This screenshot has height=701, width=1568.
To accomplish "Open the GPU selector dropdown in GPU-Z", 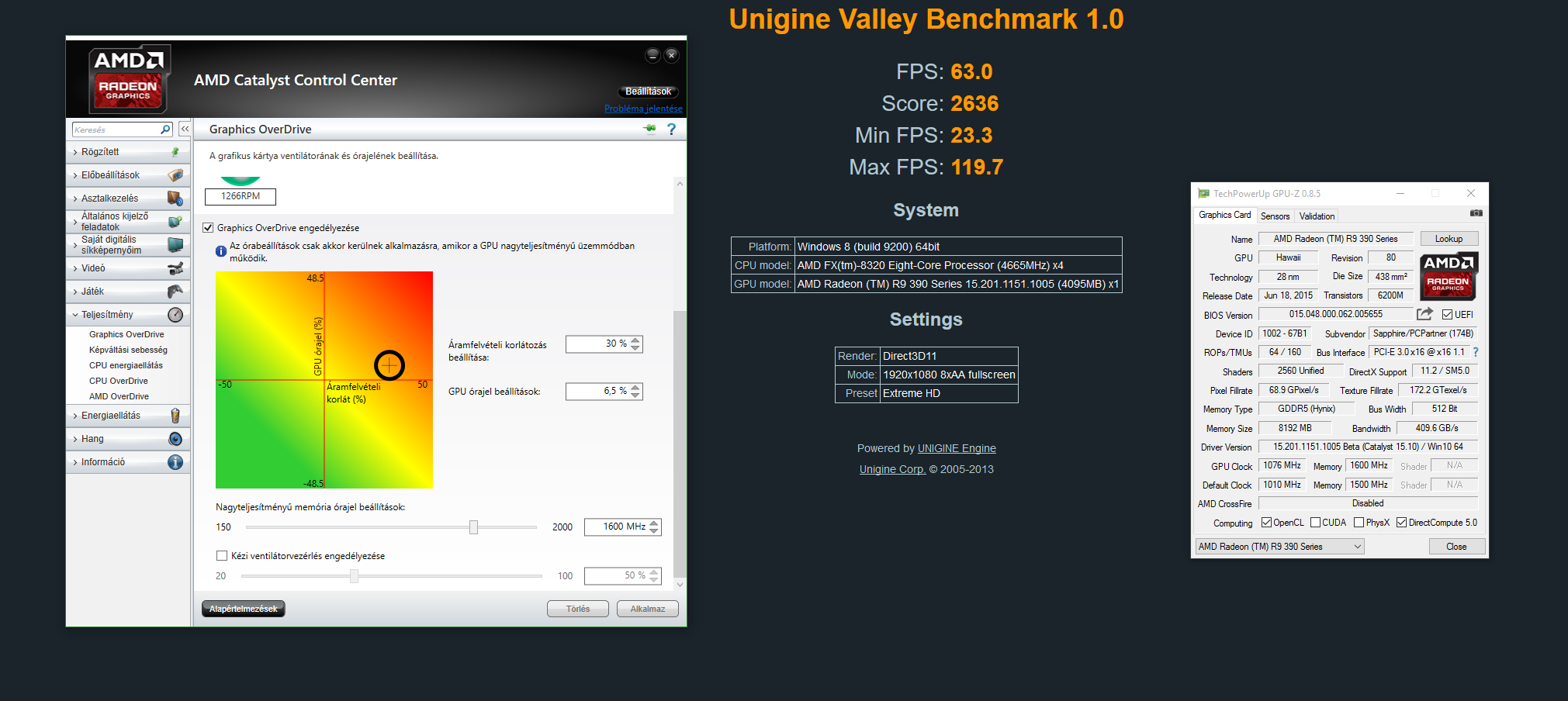I will pyautogui.click(x=1279, y=547).
